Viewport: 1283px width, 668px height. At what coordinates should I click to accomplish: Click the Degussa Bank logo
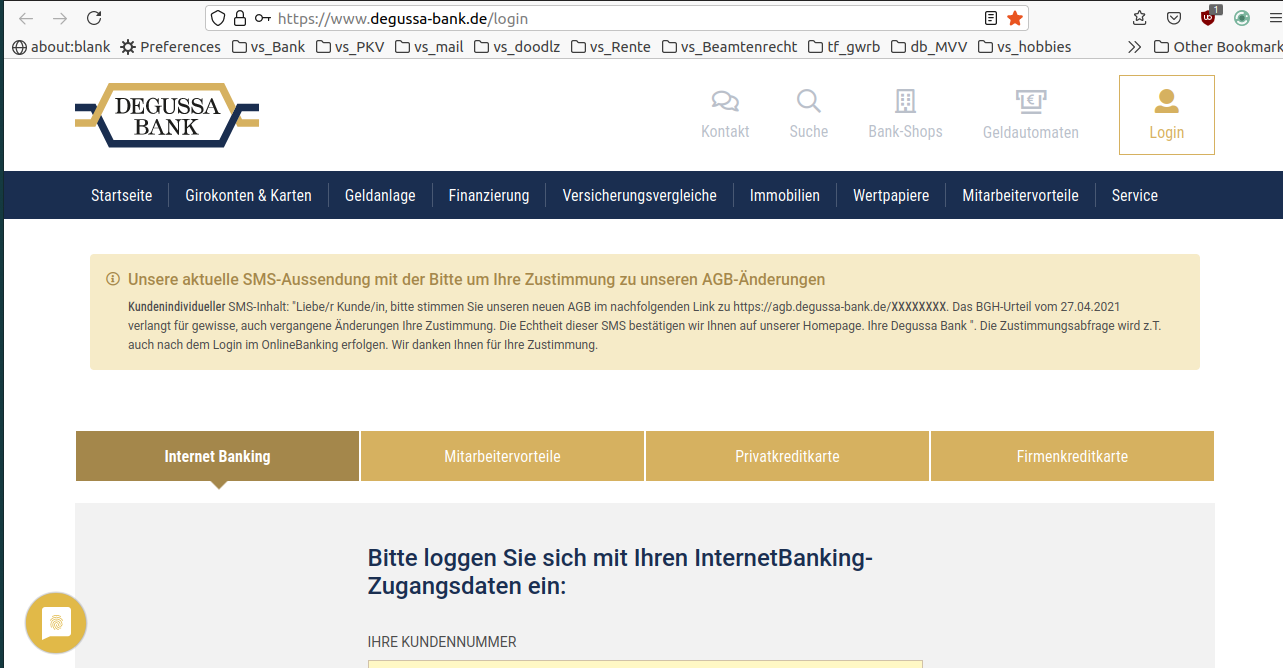pyautogui.click(x=167, y=115)
